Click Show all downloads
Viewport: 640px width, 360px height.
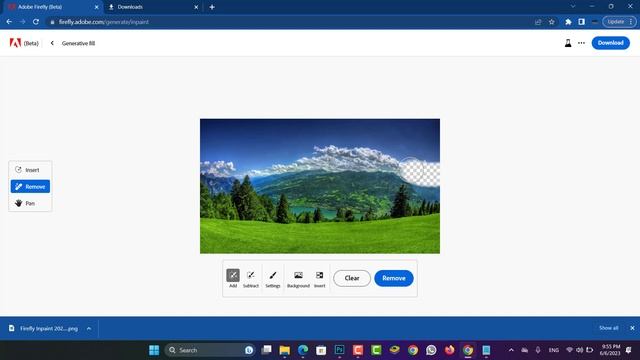609,328
